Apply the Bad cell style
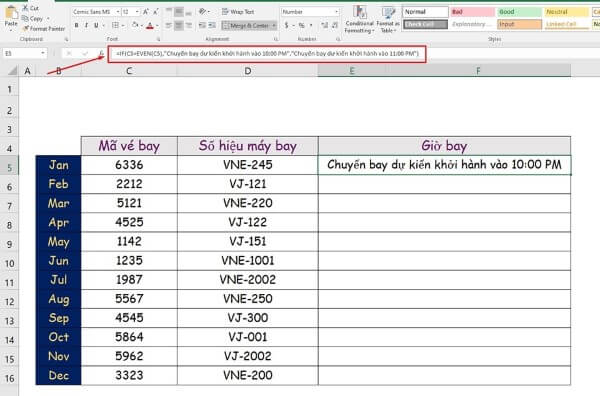The width and height of the screenshot is (600, 396). tap(473, 12)
